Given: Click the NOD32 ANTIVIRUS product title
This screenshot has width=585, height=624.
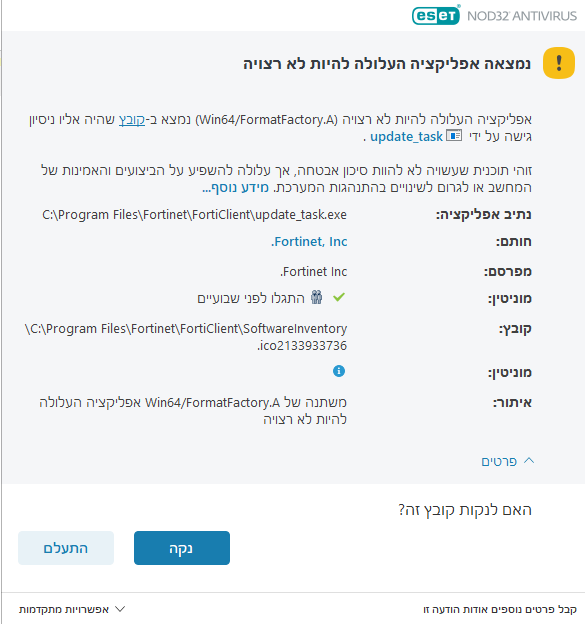Looking at the screenshot, I should (522, 16).
